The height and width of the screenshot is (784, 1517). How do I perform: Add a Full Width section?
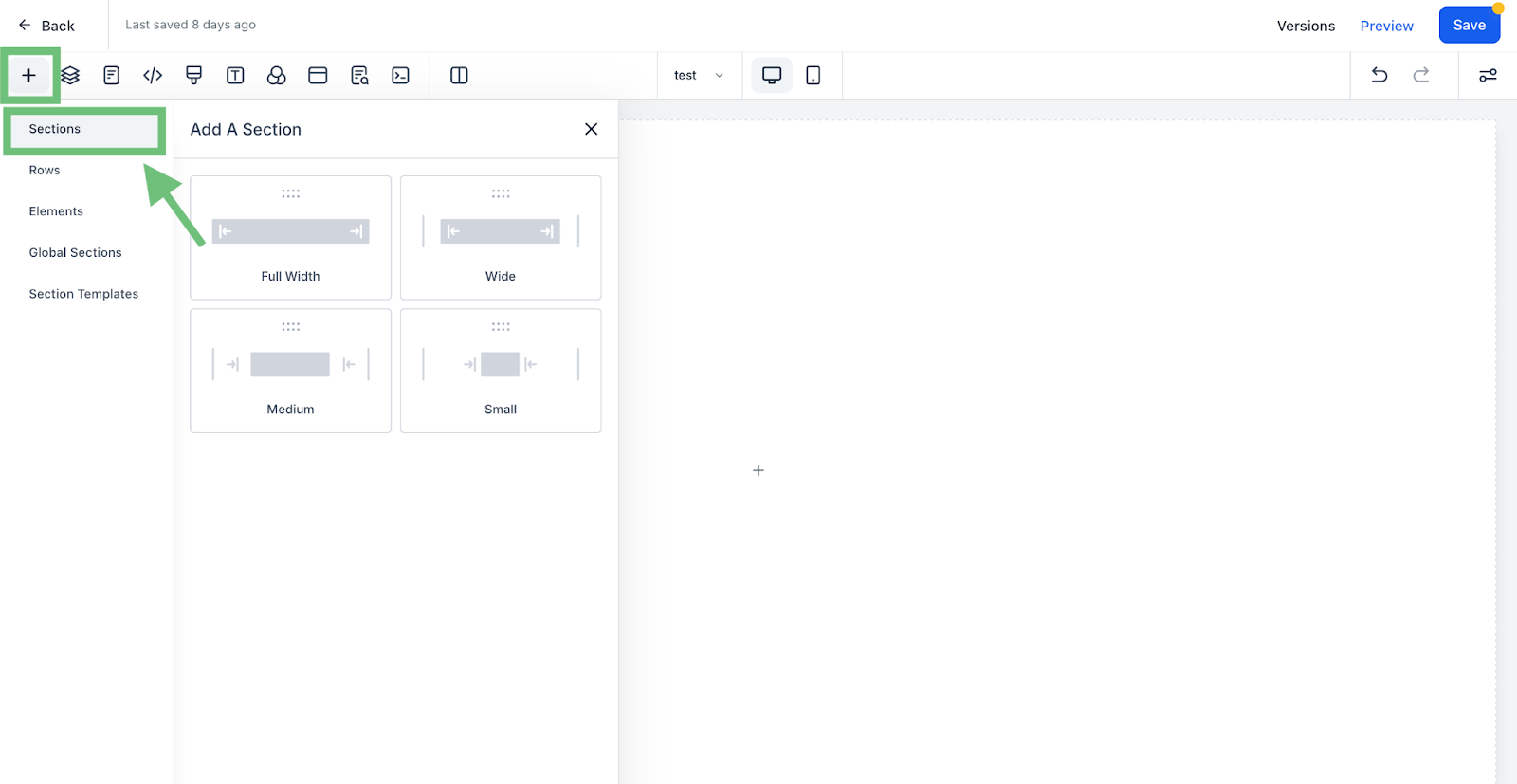(290, 238)
